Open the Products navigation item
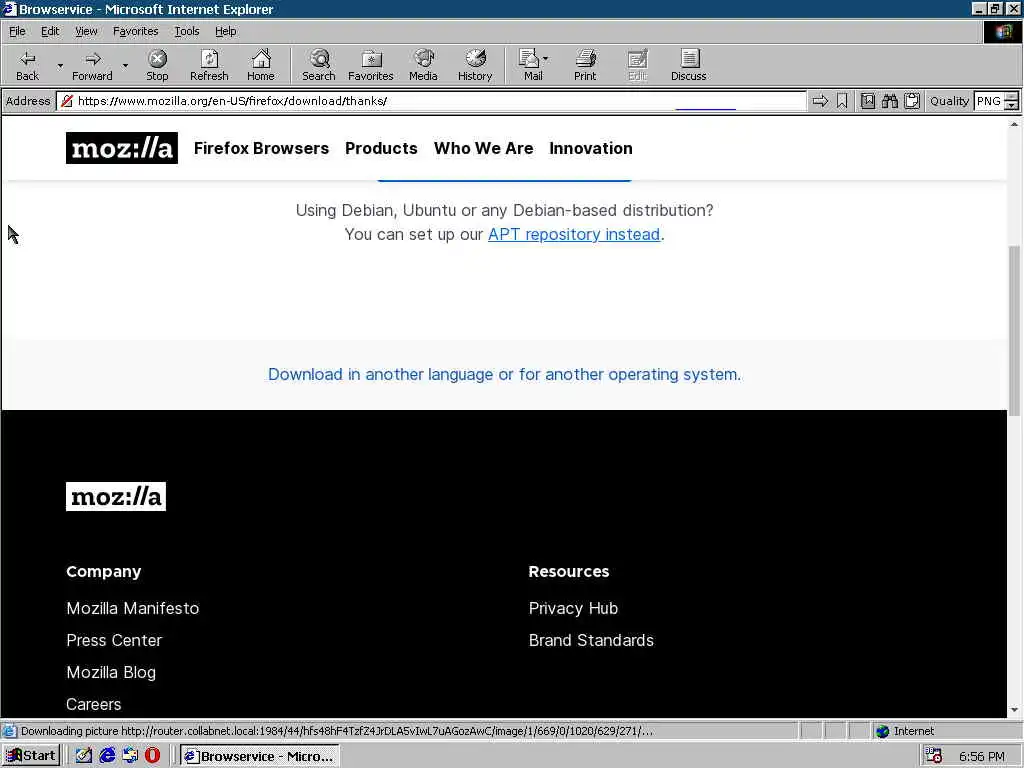 pyautogui.click(x=381, y=148)
